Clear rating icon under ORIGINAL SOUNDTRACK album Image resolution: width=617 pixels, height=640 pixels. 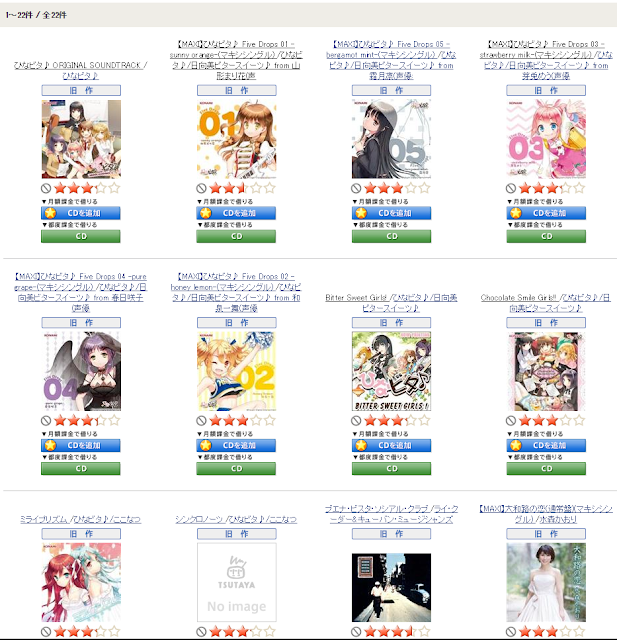coord(46,188)
